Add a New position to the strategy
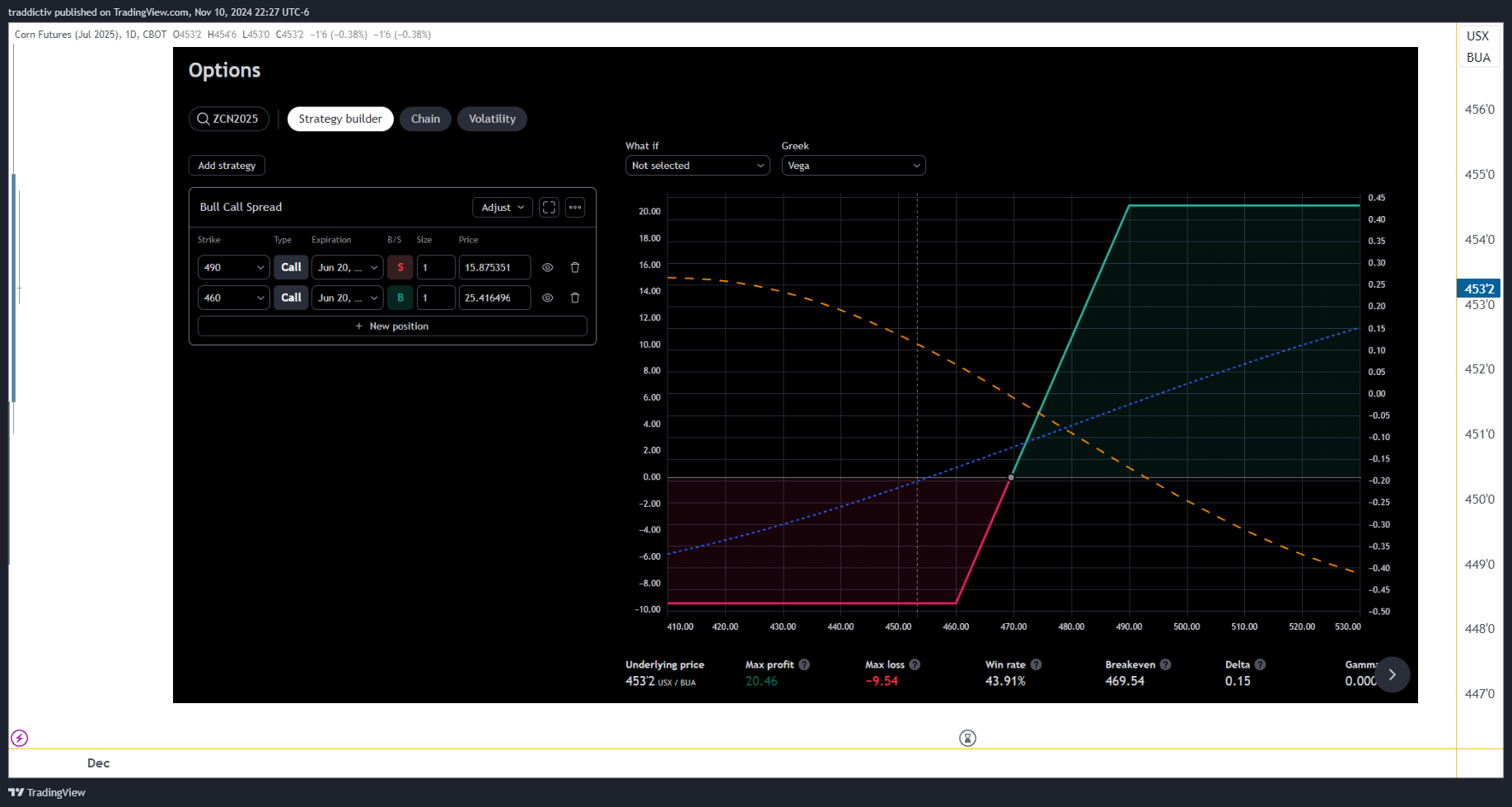This screenshot has width=1512, height=807. click(x=392, y=326)
